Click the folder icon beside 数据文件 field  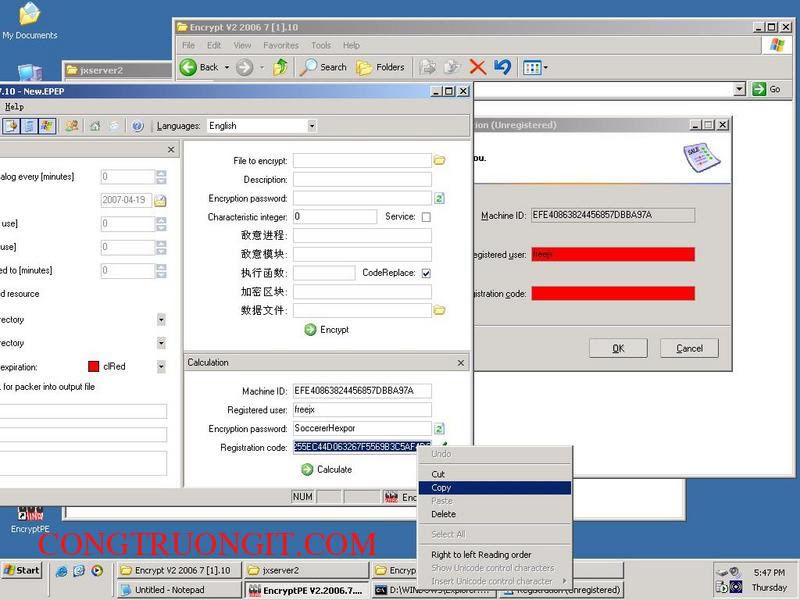click(439, 310)
